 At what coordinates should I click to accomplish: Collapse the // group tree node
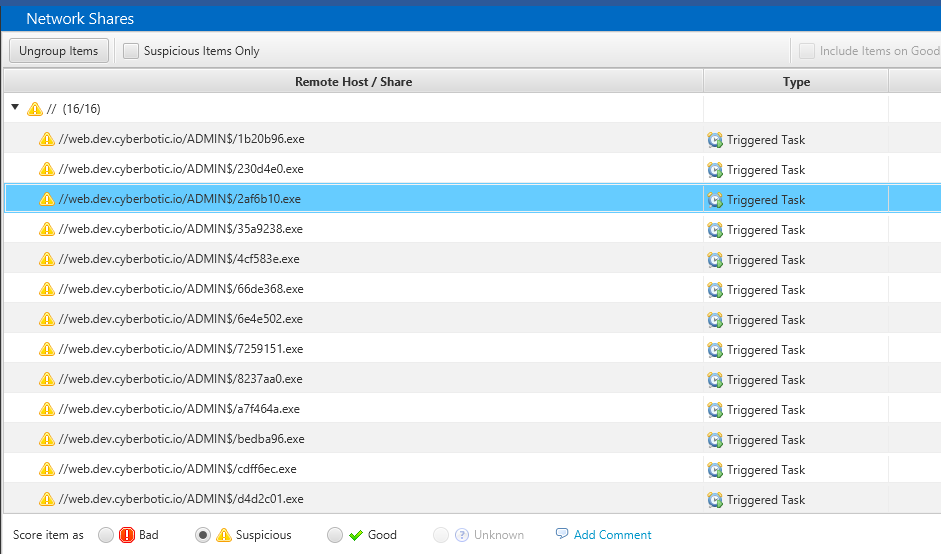pyautogui.click(x=15, y=108)
